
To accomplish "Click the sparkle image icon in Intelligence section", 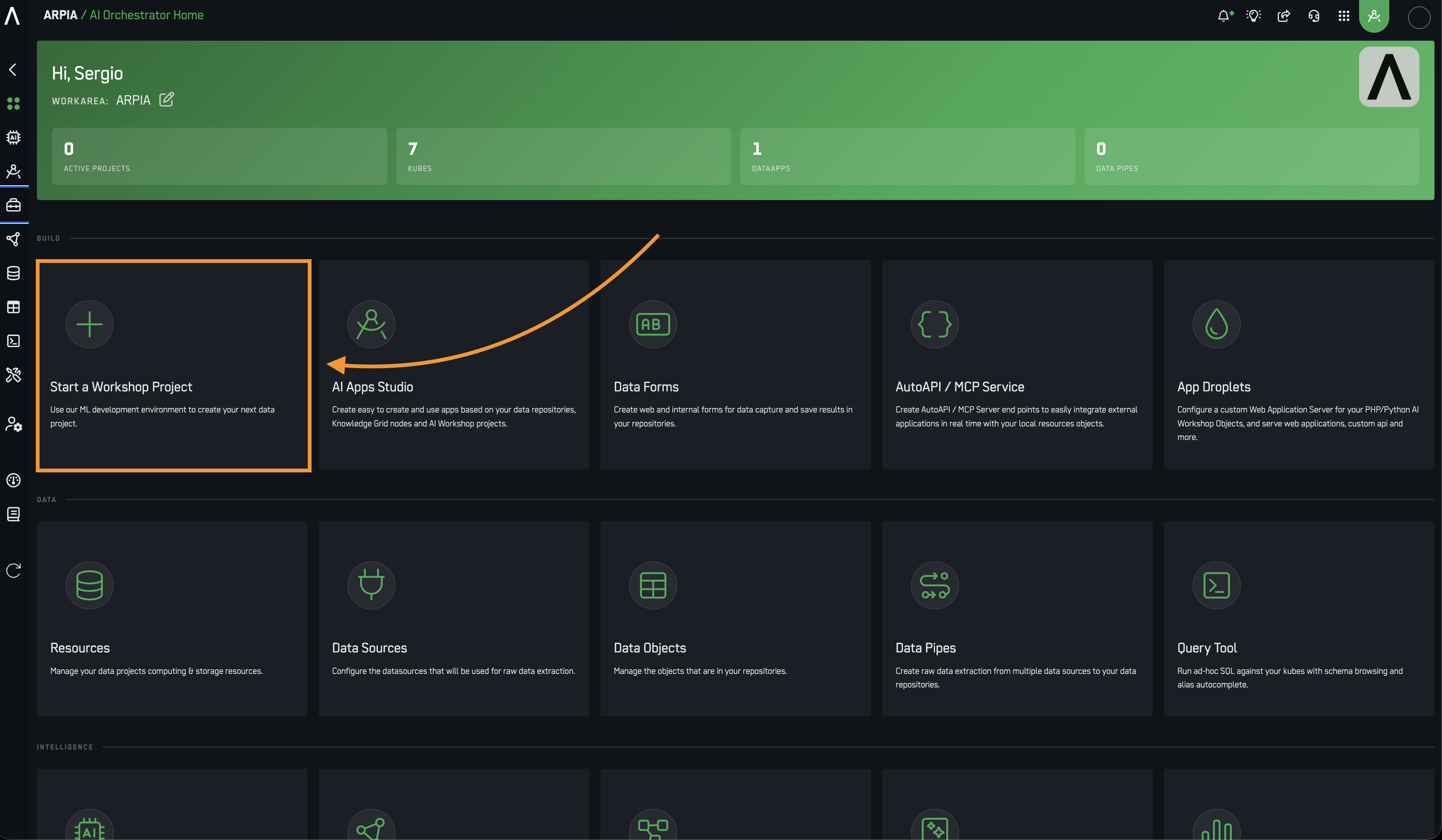I will click(x=935, y=825).
